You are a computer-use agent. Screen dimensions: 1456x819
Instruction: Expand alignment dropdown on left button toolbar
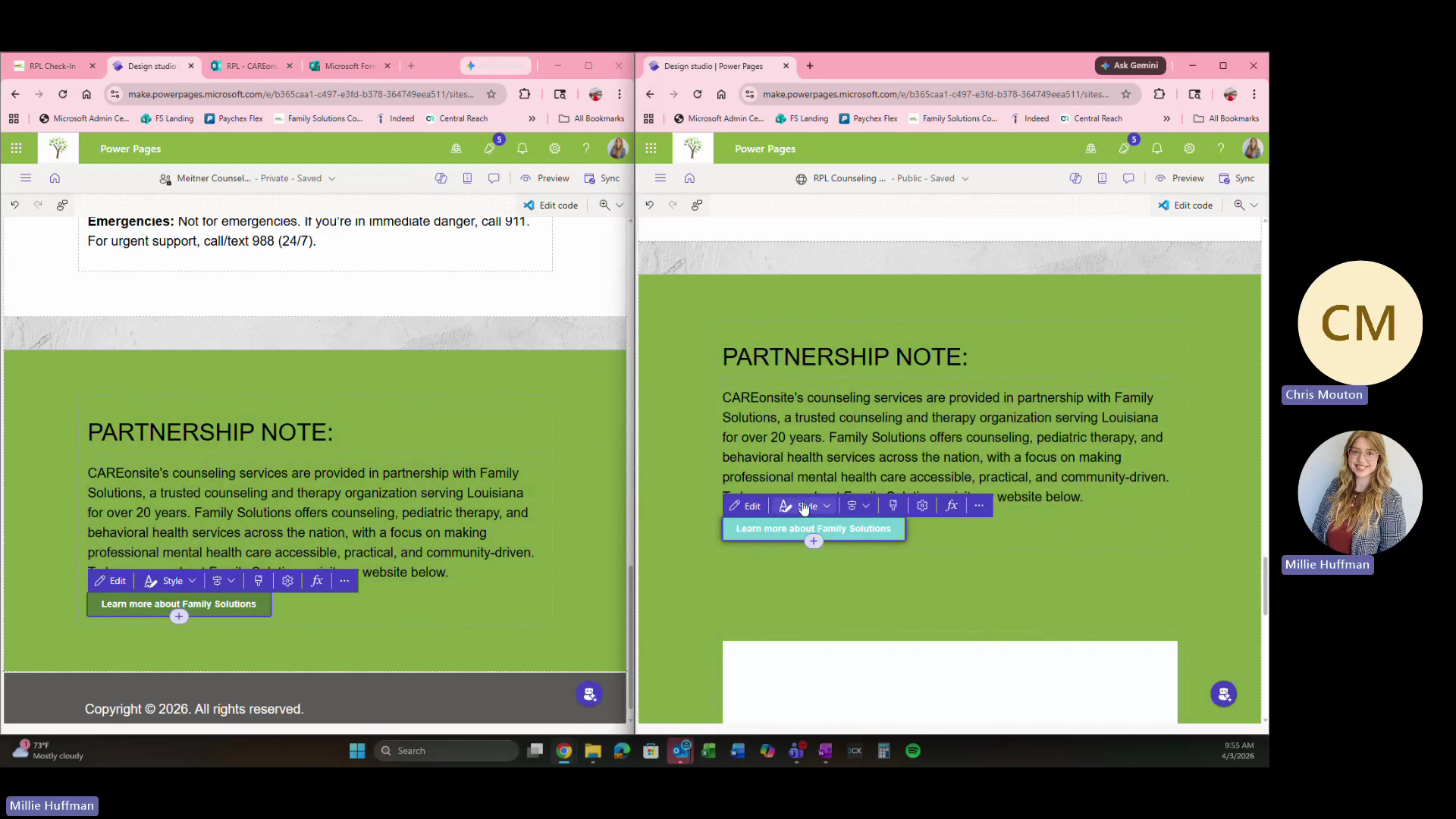(x=224, y=581)
